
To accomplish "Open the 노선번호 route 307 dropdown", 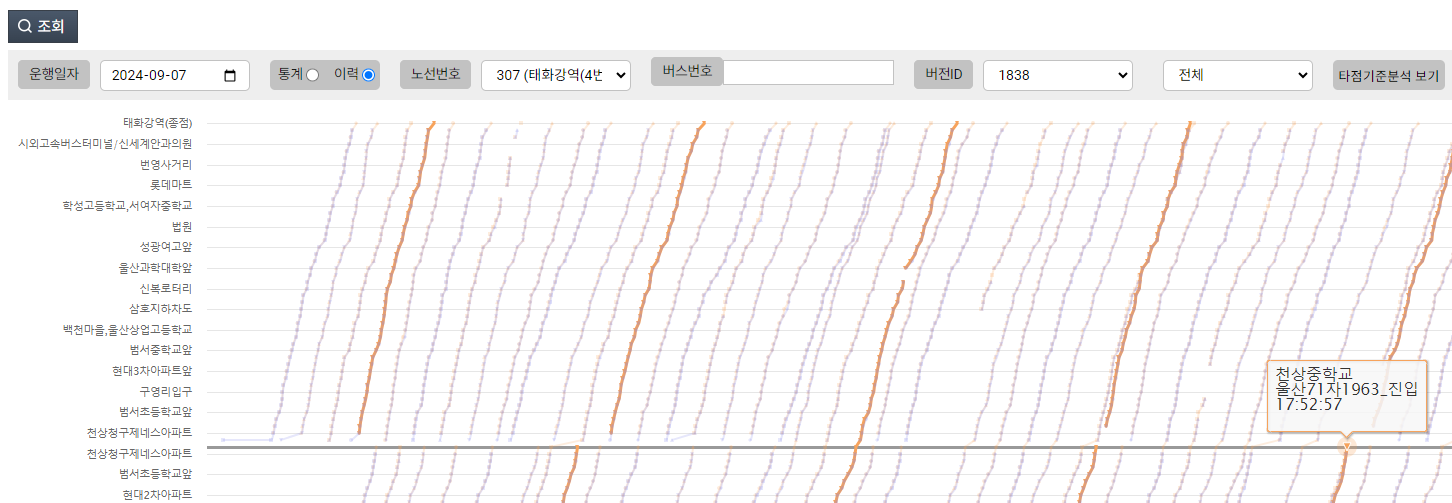I will (x=555, y=75).
